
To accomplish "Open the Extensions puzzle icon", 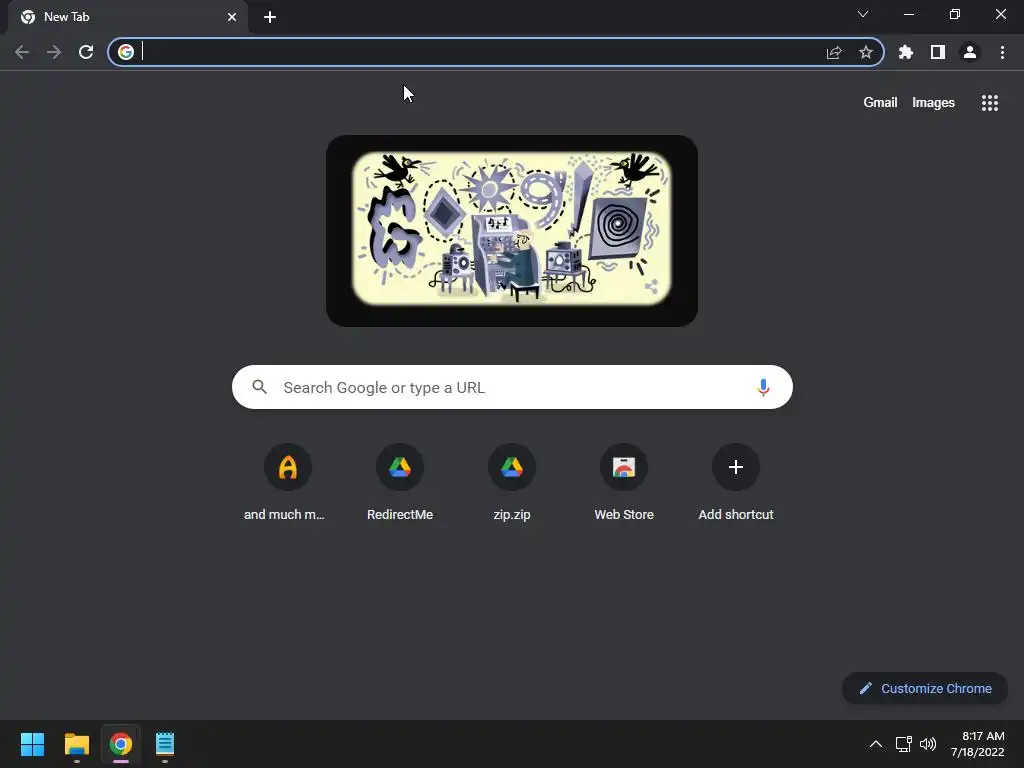I will (906, 52).
